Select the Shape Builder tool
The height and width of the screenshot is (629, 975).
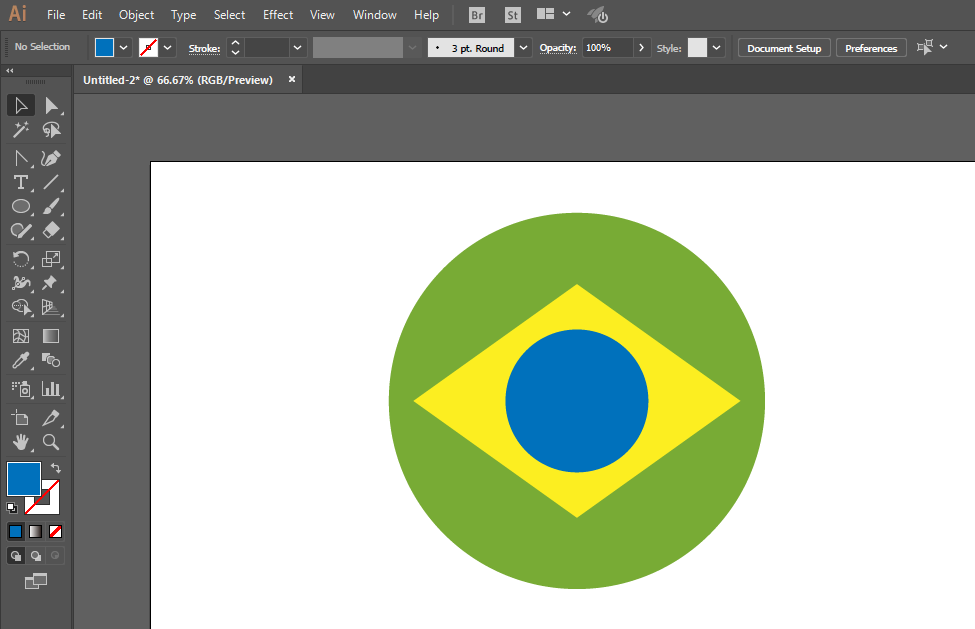click(21, 308)
